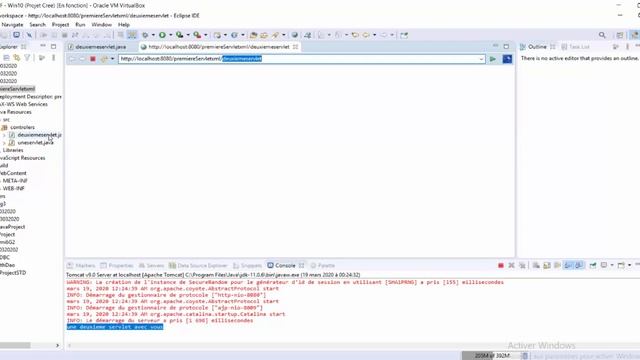Screen dimensions: 640x360
Task: Open the Debug dropdown arrow
Action: 153,35
